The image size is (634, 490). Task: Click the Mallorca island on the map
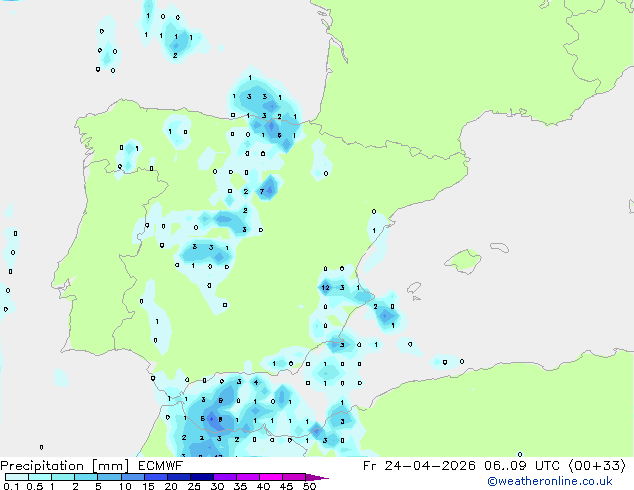[464, 261]
